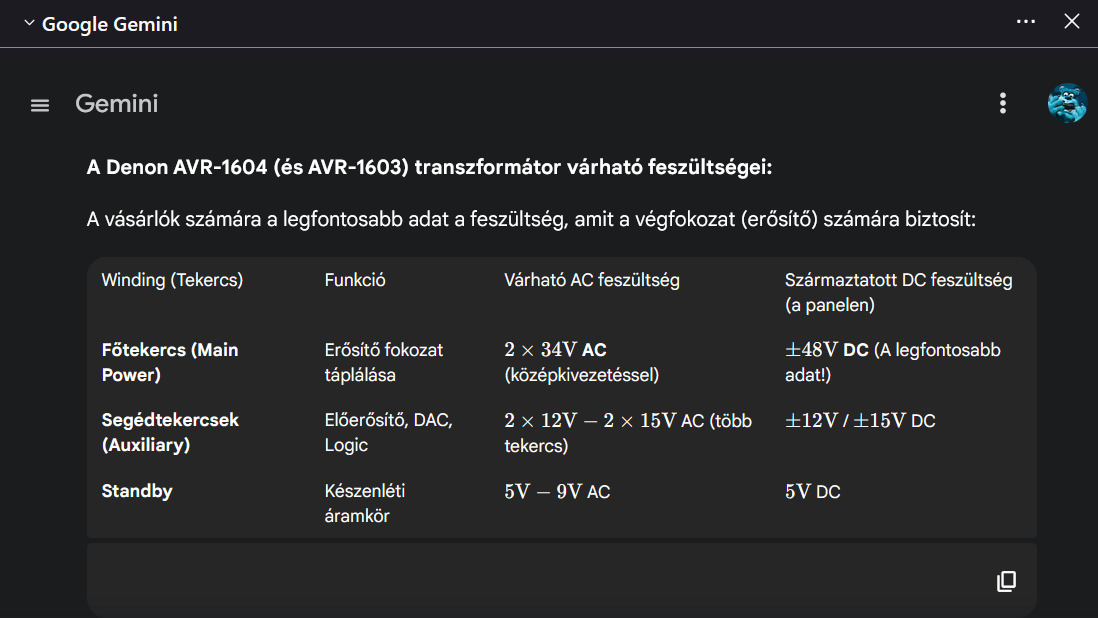Viewport: 1098px width, 618px height.
Task: Click the "Készenléti áramkör" cell
Action: [358, 503]
